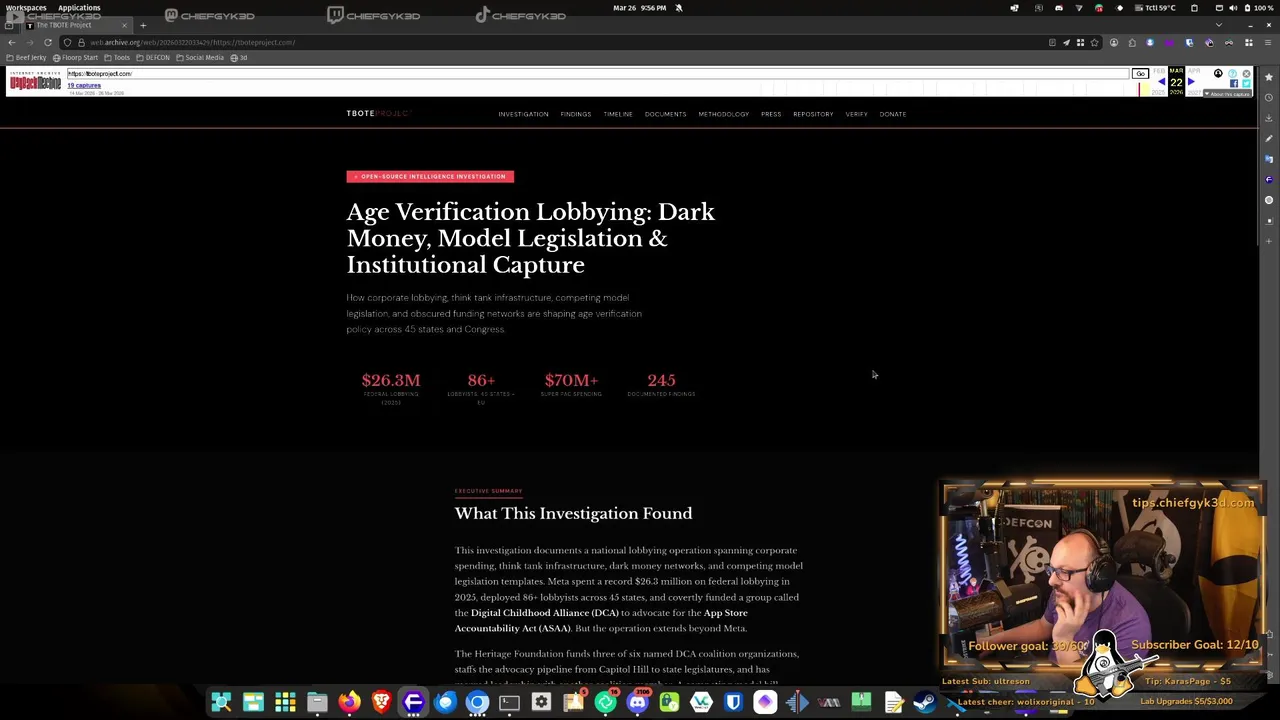Share capture on Facebook icon
Screen dimensions: 1280x720
pyautogui.click(x=1234, y=84)
